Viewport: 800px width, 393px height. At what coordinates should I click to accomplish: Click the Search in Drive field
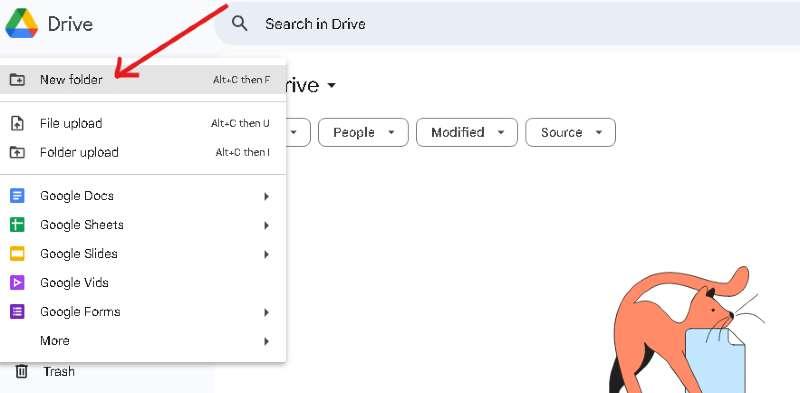coord(507,23)
